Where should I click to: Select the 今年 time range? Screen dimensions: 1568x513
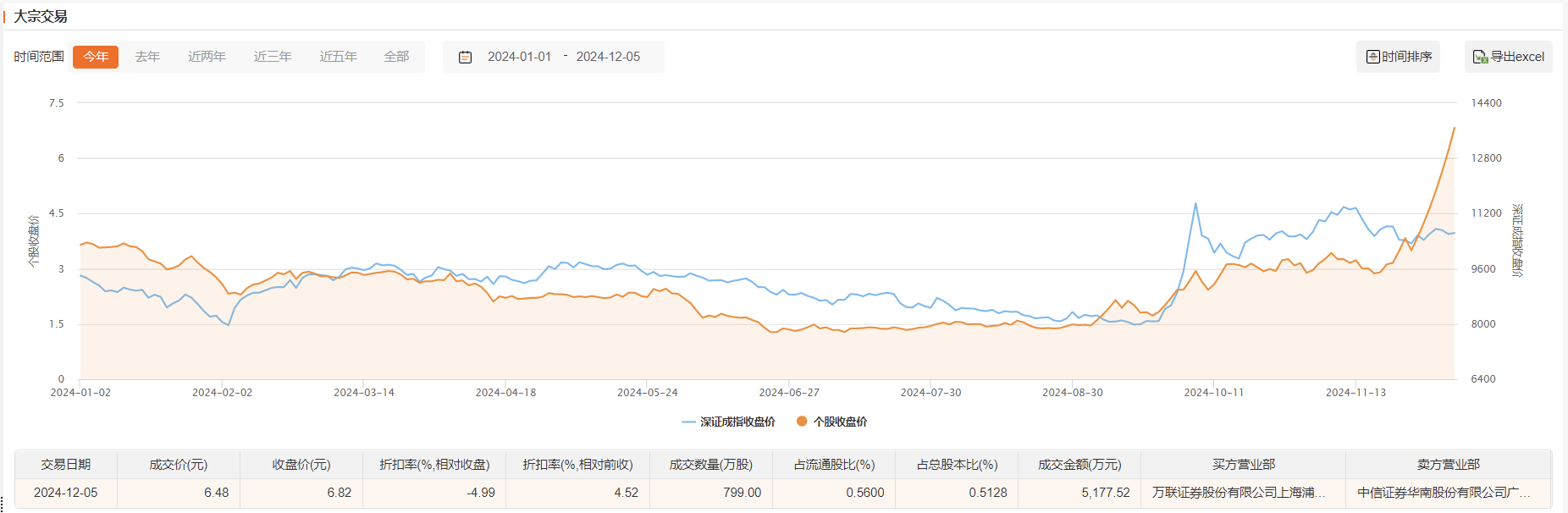96,57
